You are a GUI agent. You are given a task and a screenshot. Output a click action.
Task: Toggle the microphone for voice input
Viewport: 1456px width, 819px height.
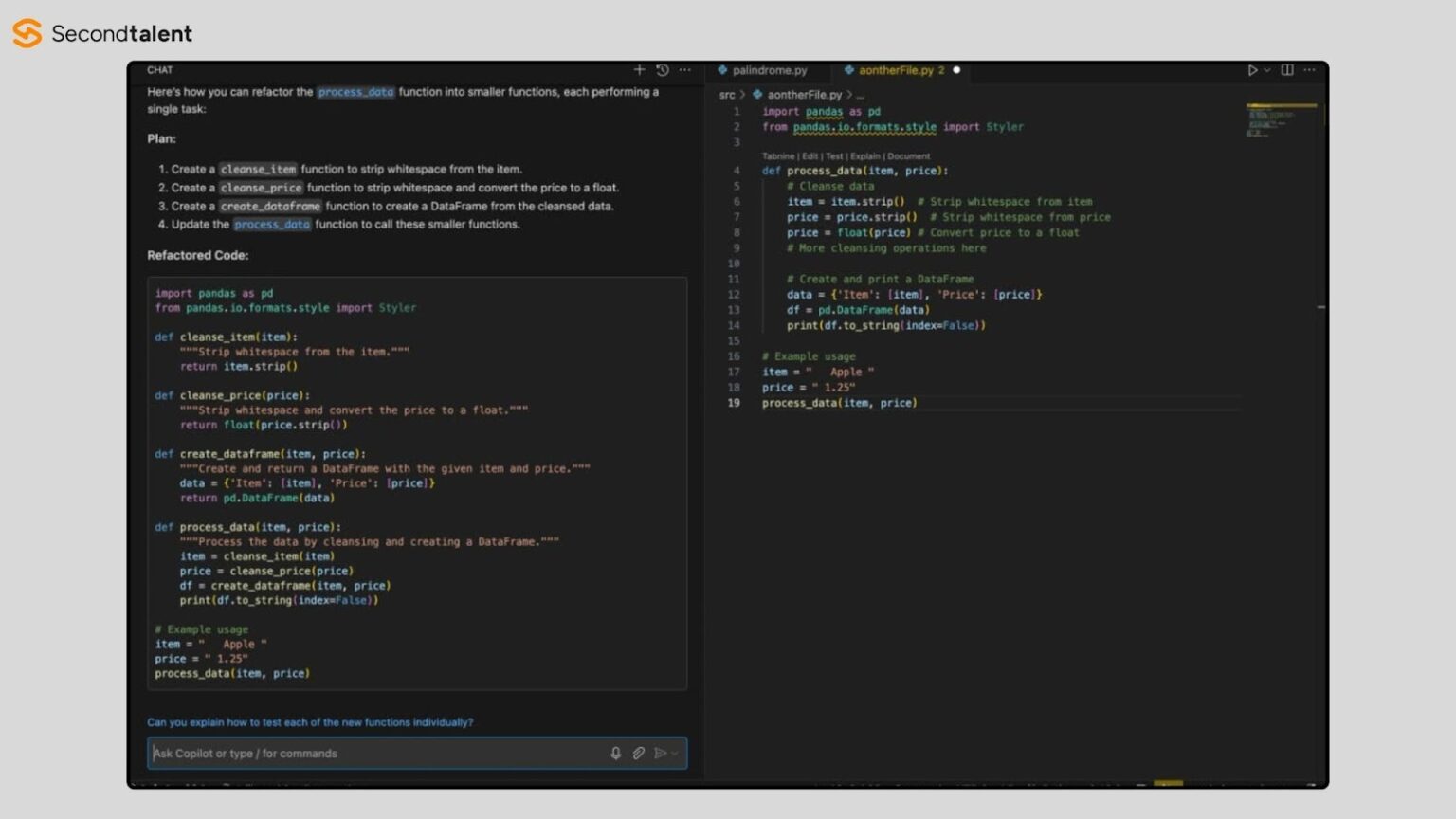[615, 753]
